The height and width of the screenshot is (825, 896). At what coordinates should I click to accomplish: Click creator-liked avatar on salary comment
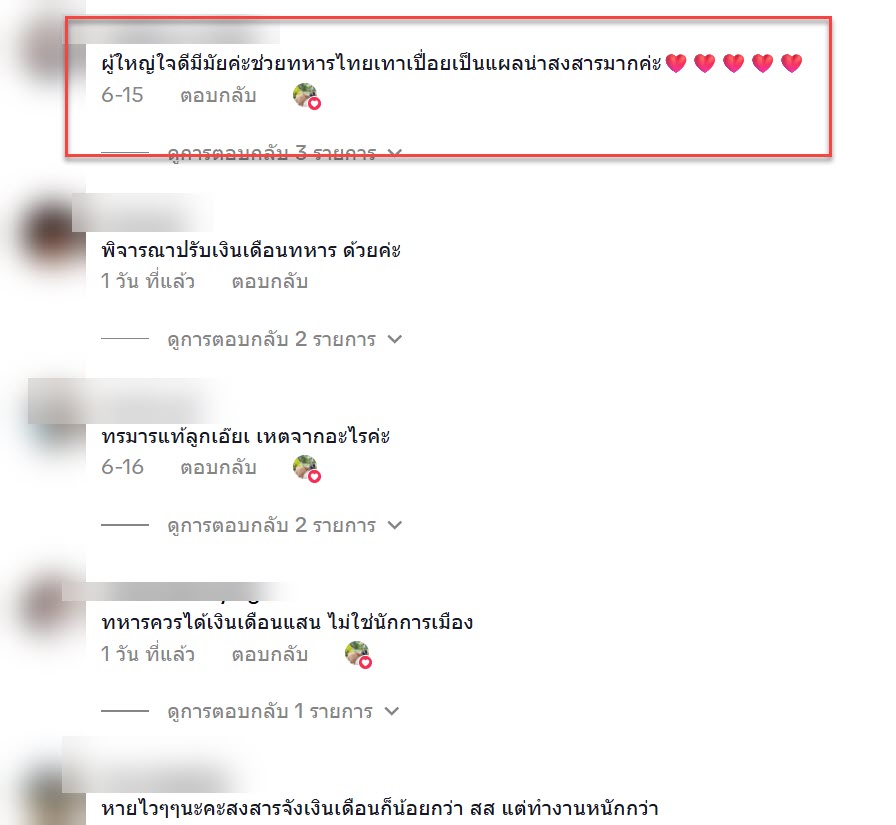tap(358, 655)
